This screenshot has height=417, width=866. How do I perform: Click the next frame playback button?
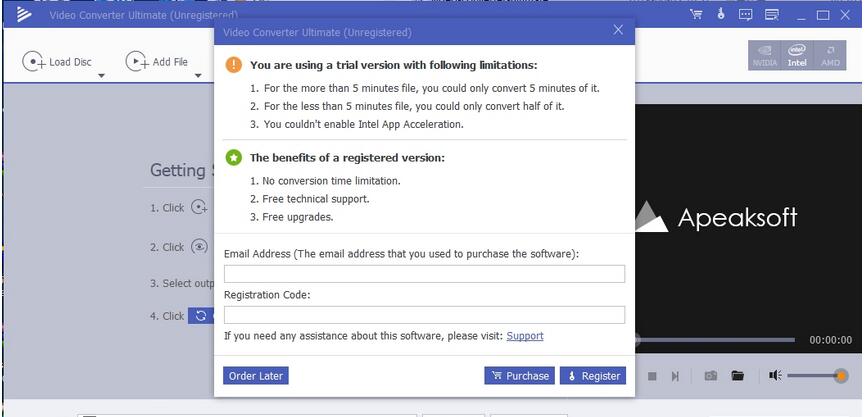pos(676,376)
